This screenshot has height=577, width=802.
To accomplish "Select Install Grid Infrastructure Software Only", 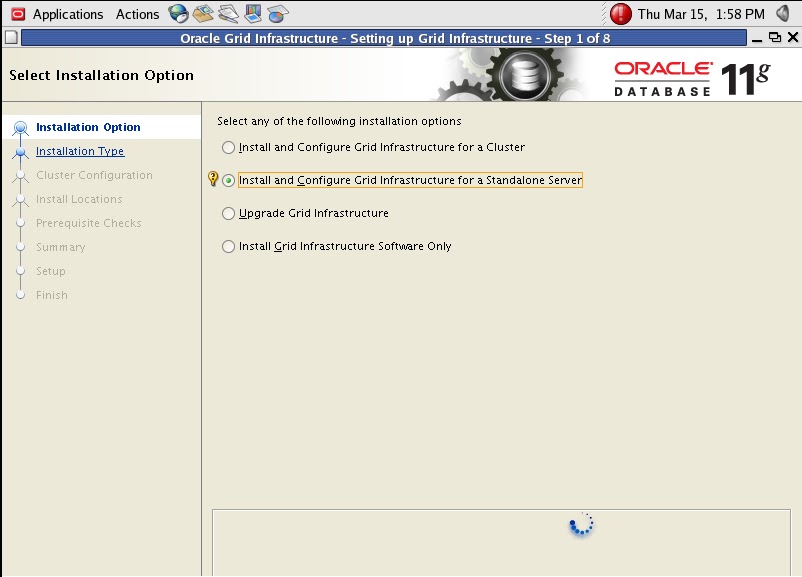I will coord(228,246).
